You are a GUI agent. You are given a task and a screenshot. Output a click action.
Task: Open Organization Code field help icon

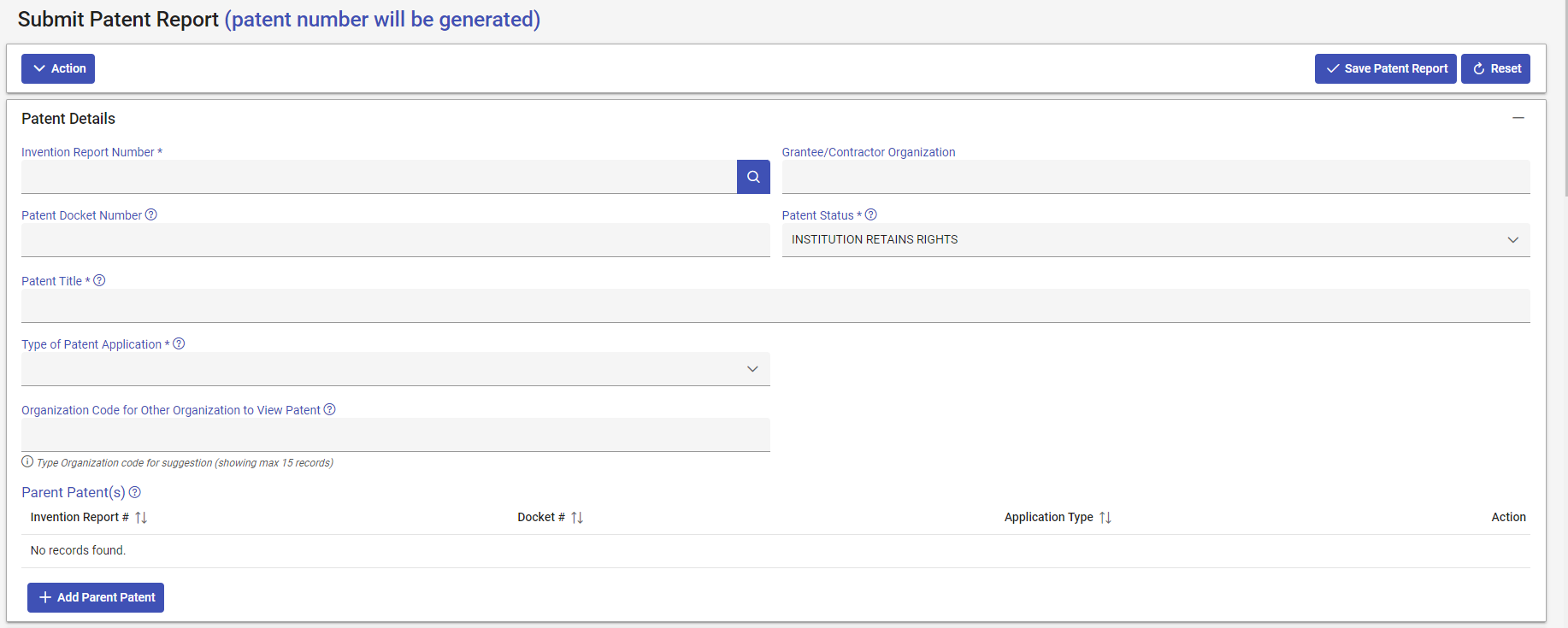(x=330, y=409)
